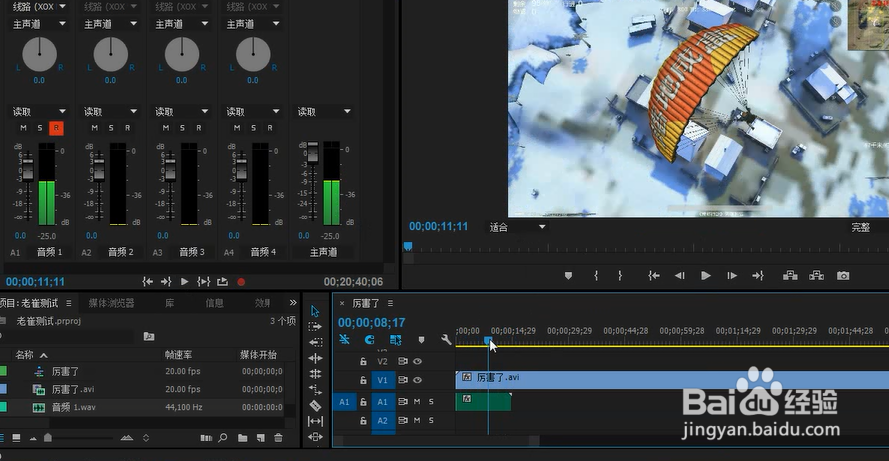
Task: Export frame with camera icon
Action: (x=843, y=276)
